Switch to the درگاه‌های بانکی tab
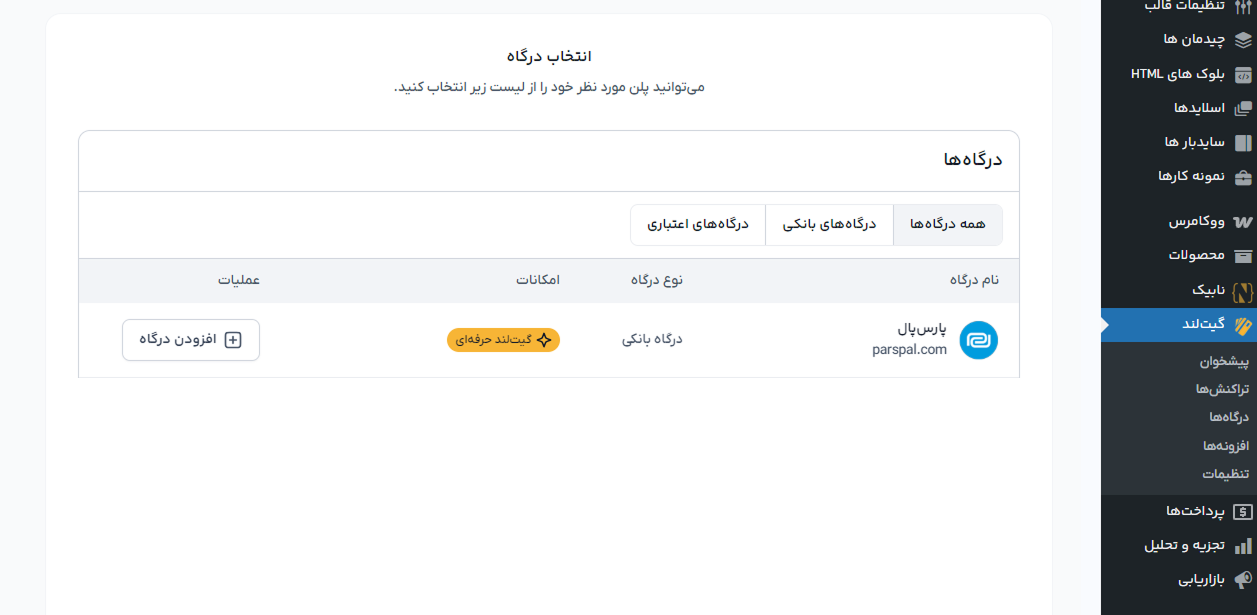This screenshot has width=1257, height=615. tap(829, 224)
